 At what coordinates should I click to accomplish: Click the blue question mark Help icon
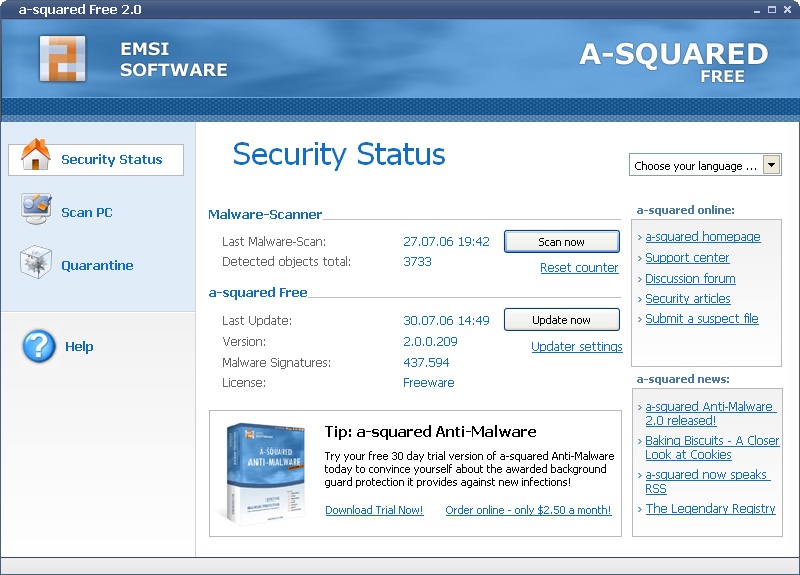(x=39, y=346)
